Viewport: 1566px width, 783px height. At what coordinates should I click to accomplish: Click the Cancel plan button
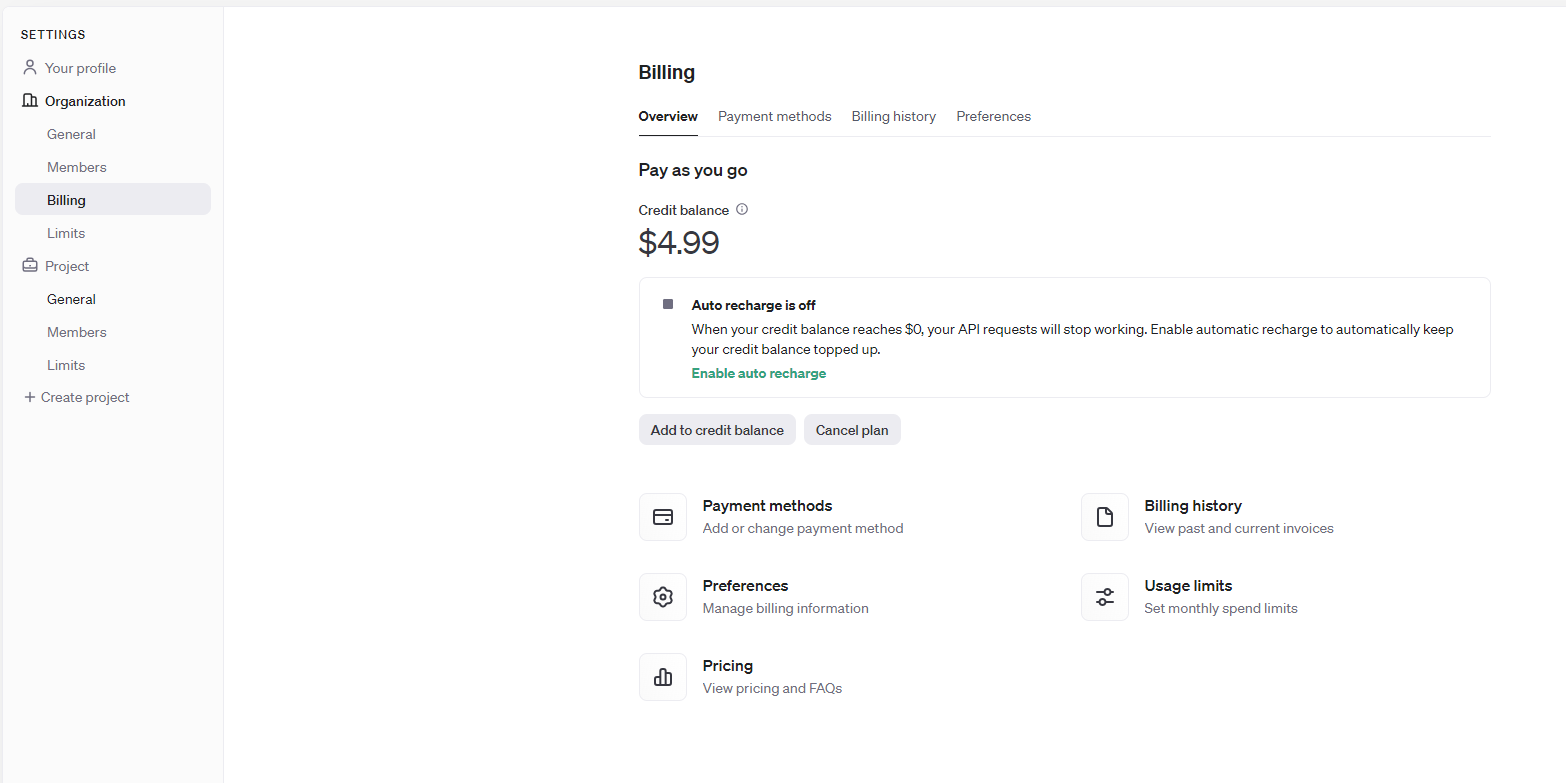coord(851,430)
